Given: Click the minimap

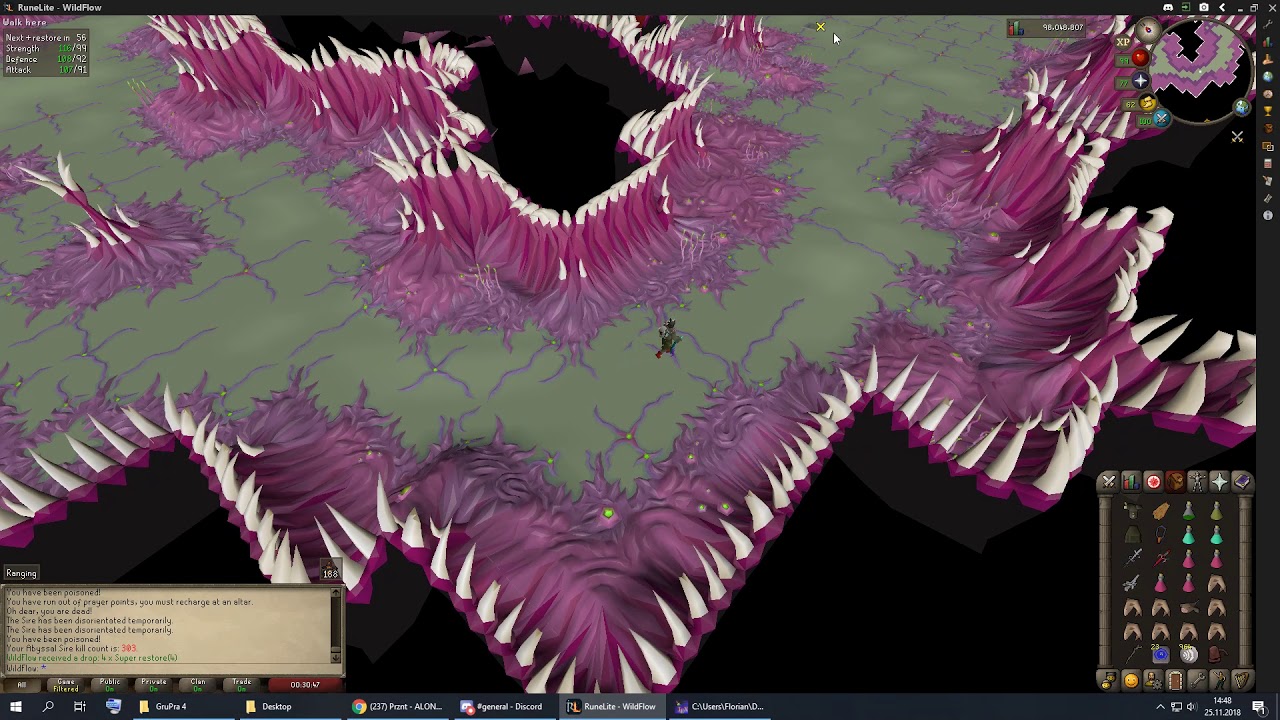Looking at the screenshot, I should pyautogui.click(x=1203, y=70).
